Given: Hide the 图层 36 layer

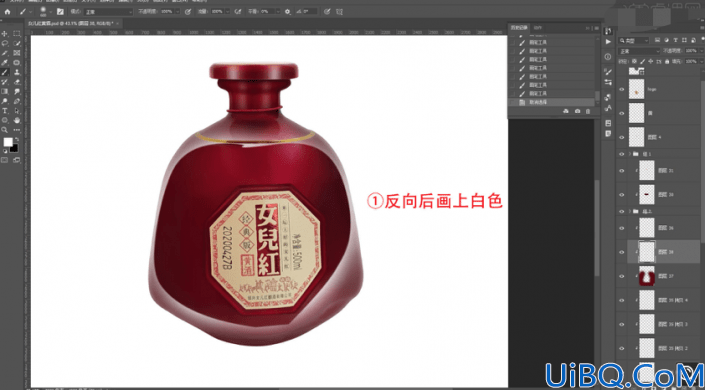Looking at the screenshot, I should click(622, 228).
